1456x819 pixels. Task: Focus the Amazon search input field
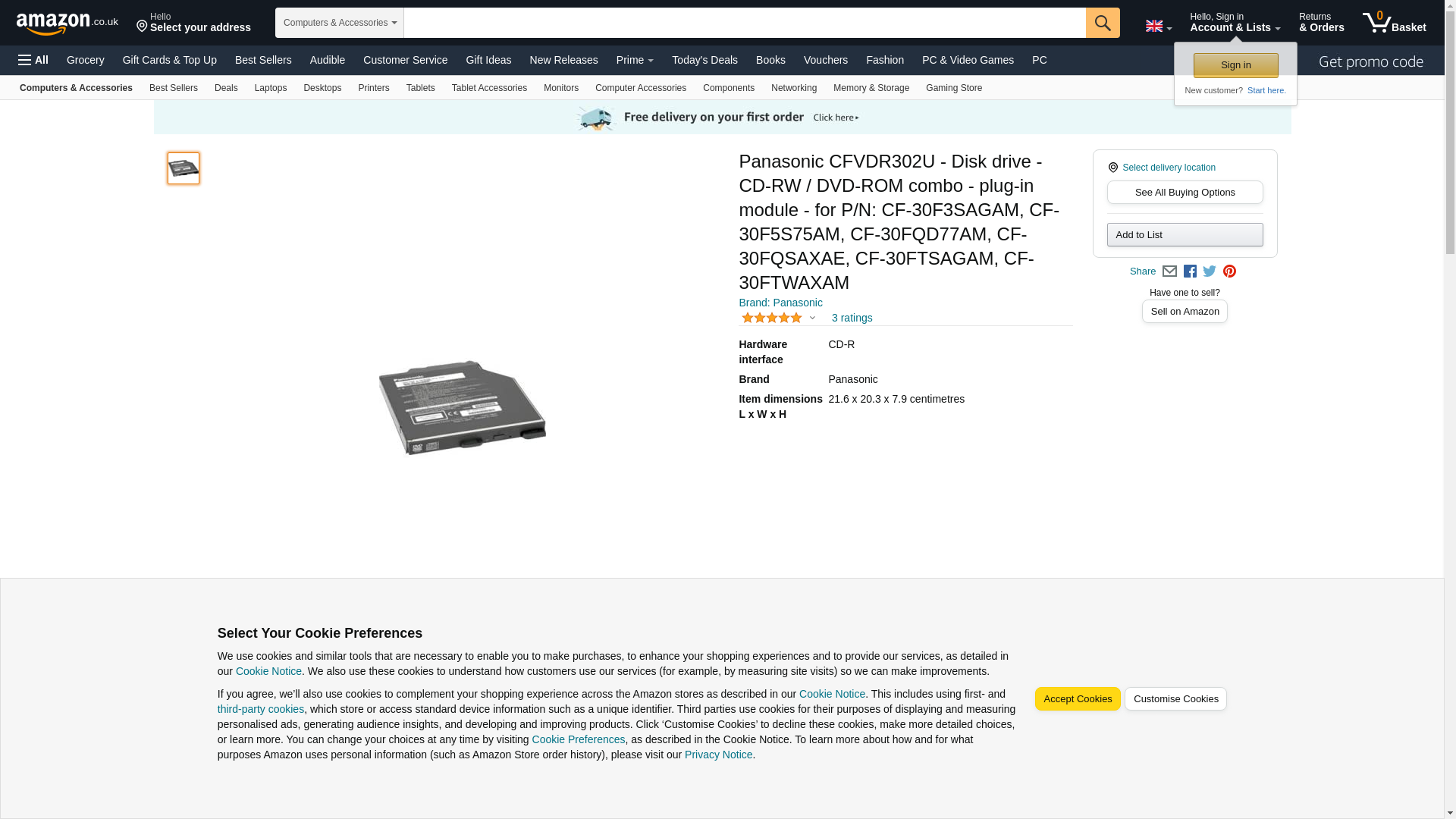pos(745,23)
